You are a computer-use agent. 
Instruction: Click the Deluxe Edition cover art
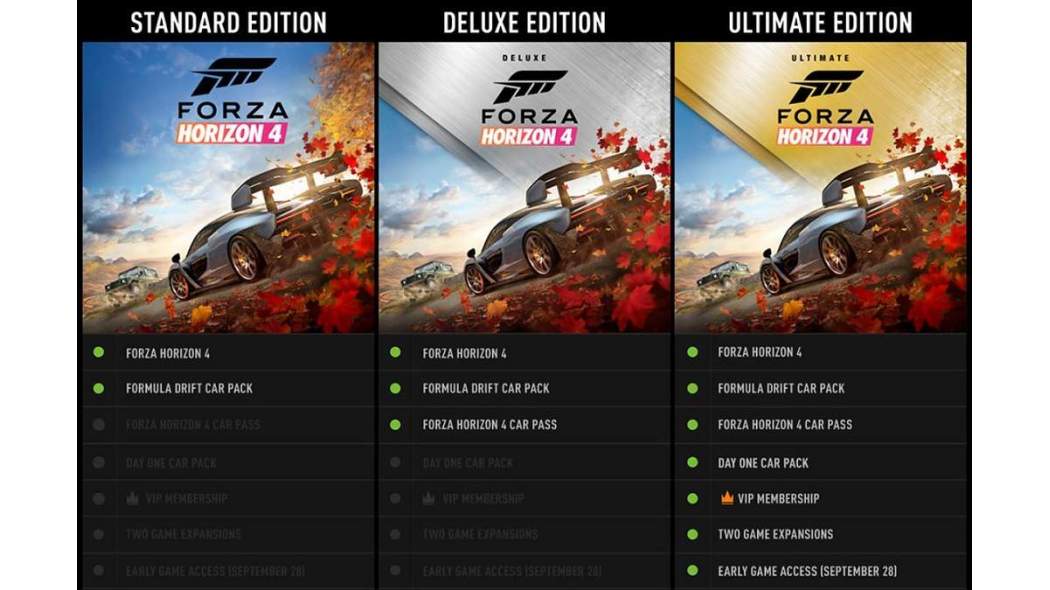[x=524, y=188]
